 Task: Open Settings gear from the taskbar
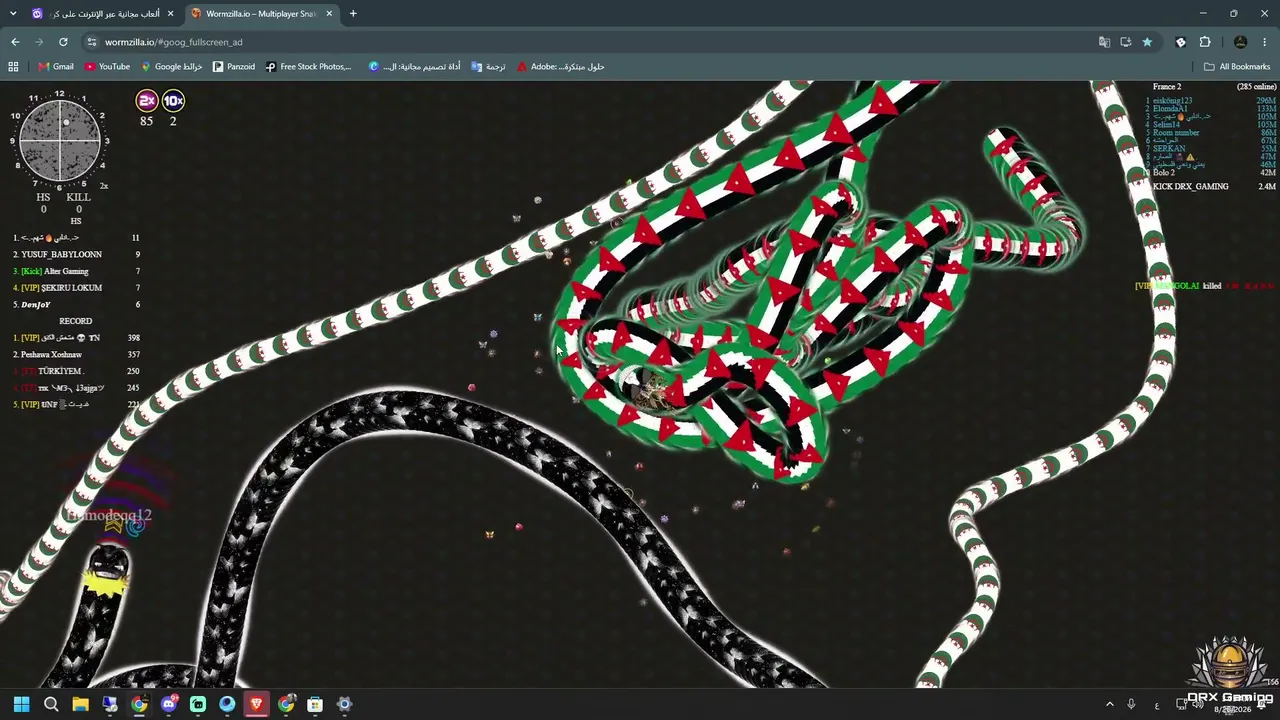344,704
